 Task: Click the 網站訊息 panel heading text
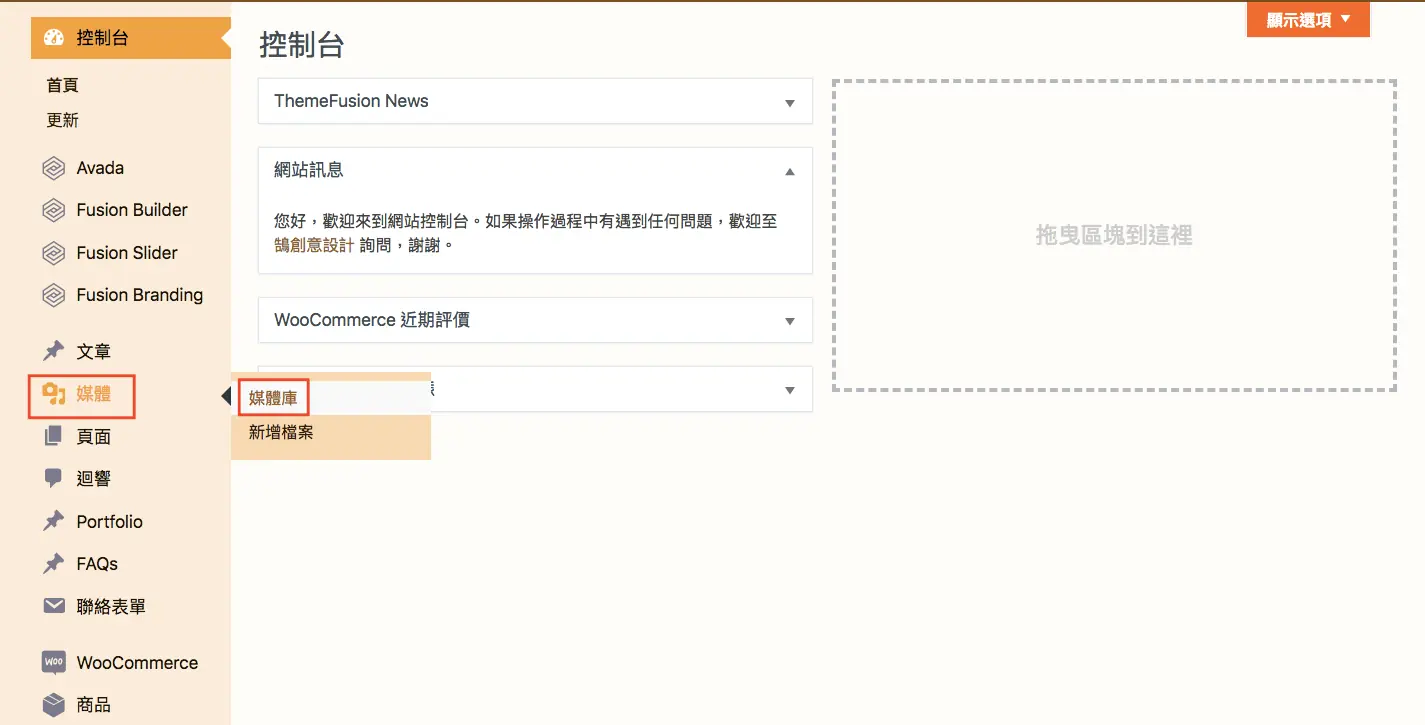point(309,170)
